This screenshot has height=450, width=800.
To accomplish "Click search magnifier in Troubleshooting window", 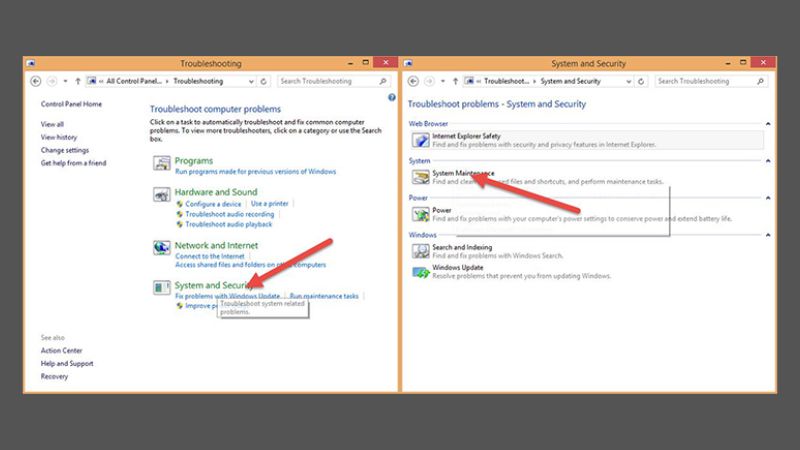I will point(383,81).
